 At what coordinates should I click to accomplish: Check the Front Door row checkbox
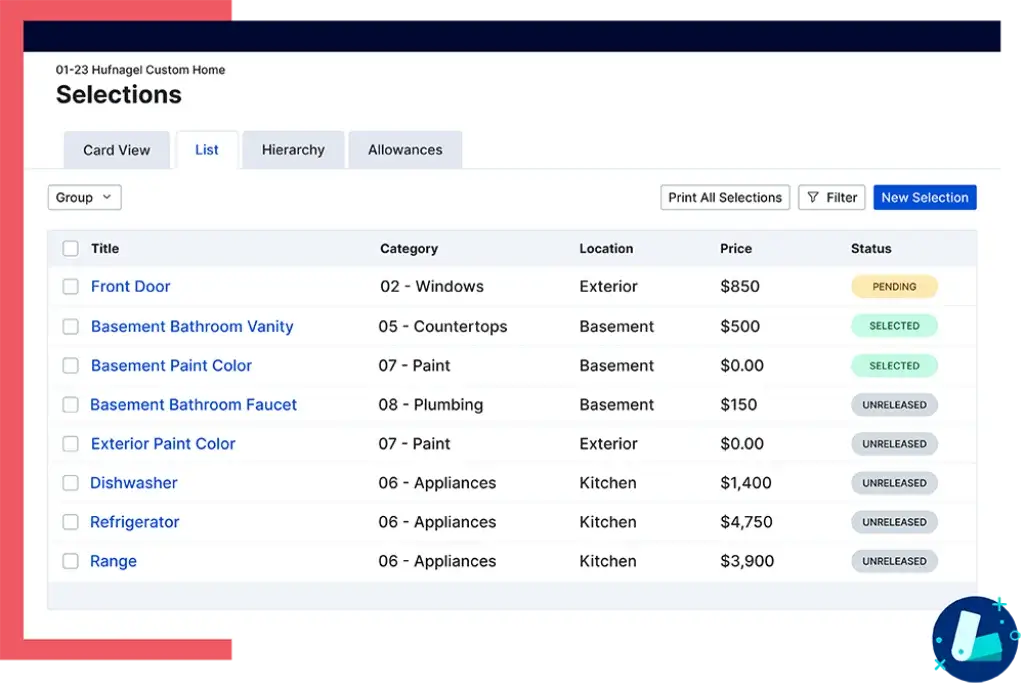(70, 286)
